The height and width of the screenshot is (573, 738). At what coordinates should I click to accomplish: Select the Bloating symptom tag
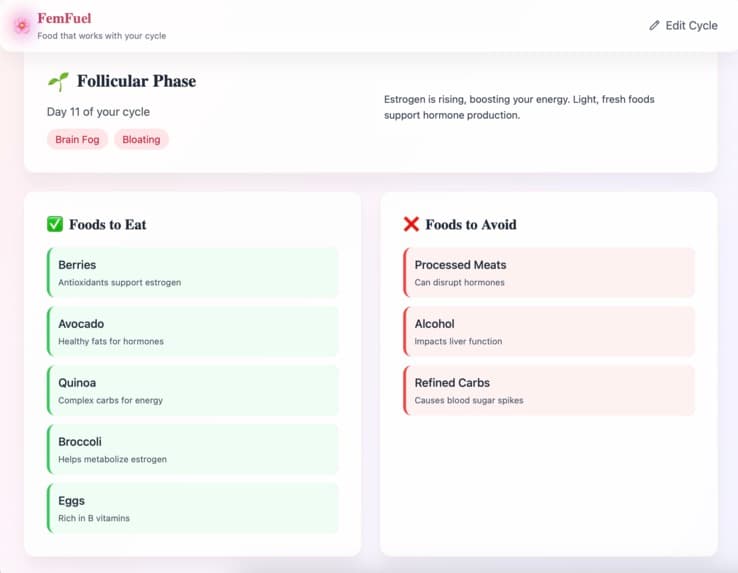pyautogui.click(x=141, y=139)
